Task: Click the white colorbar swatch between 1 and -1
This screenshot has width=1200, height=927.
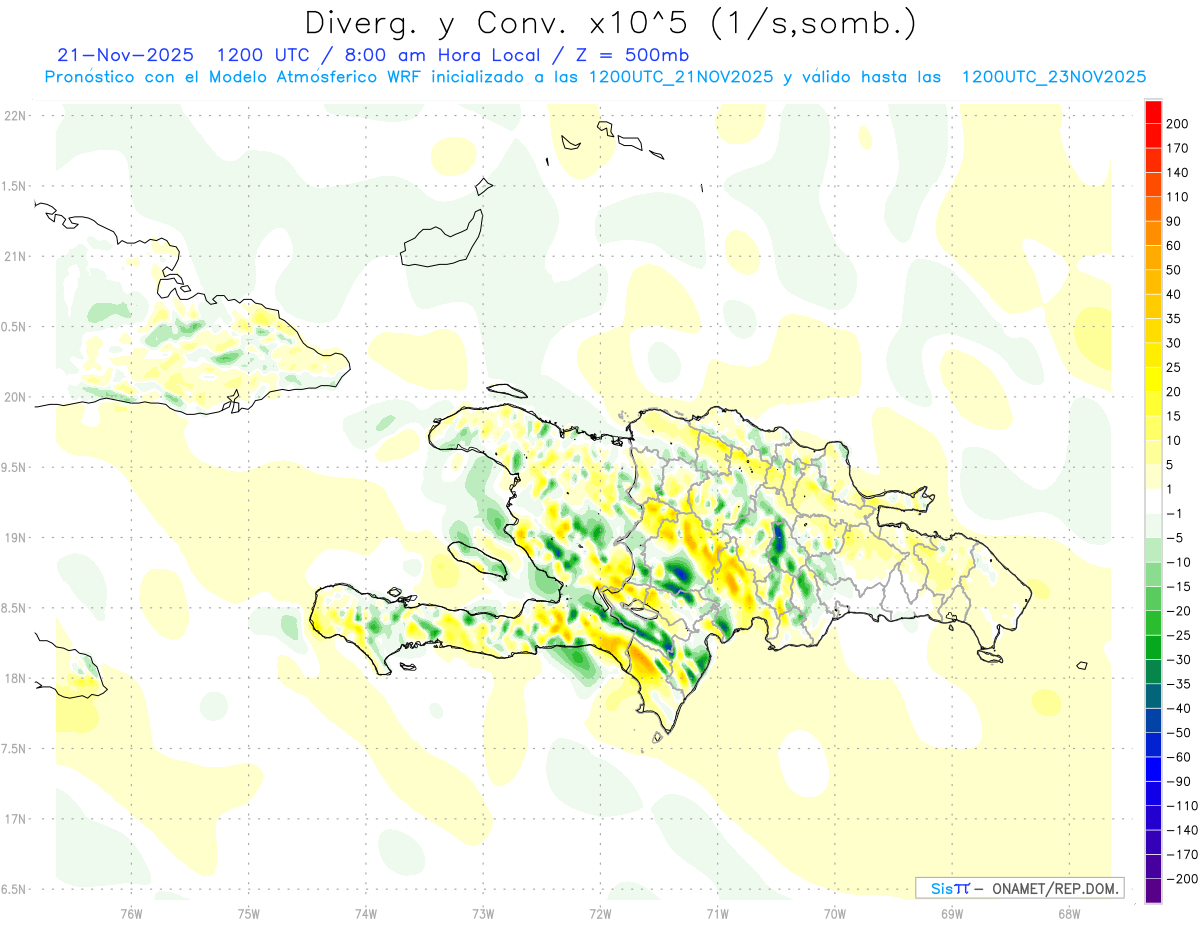Action: point(1152,501)
